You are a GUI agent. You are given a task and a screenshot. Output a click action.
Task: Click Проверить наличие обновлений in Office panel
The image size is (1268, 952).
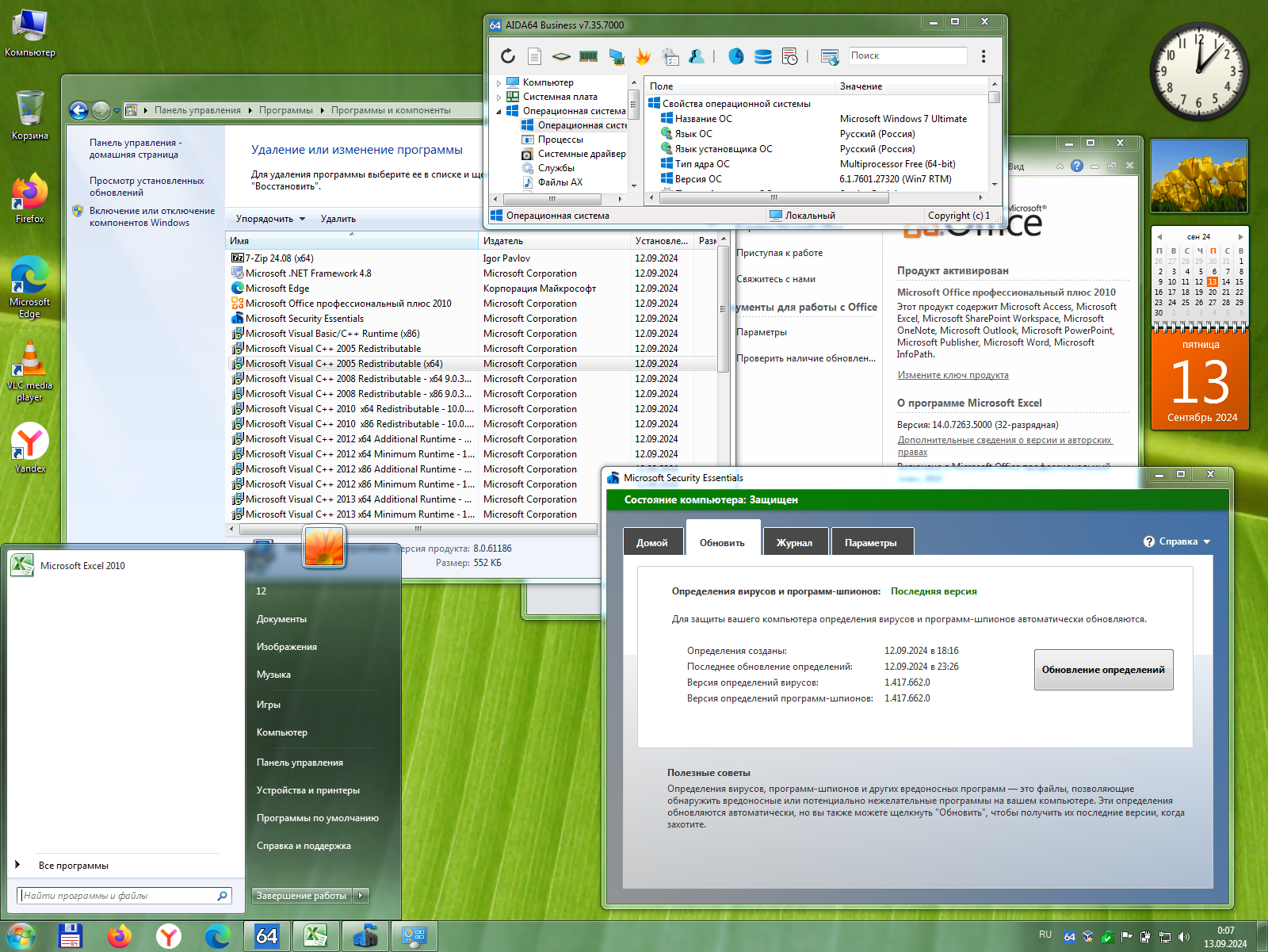[806, 358]
